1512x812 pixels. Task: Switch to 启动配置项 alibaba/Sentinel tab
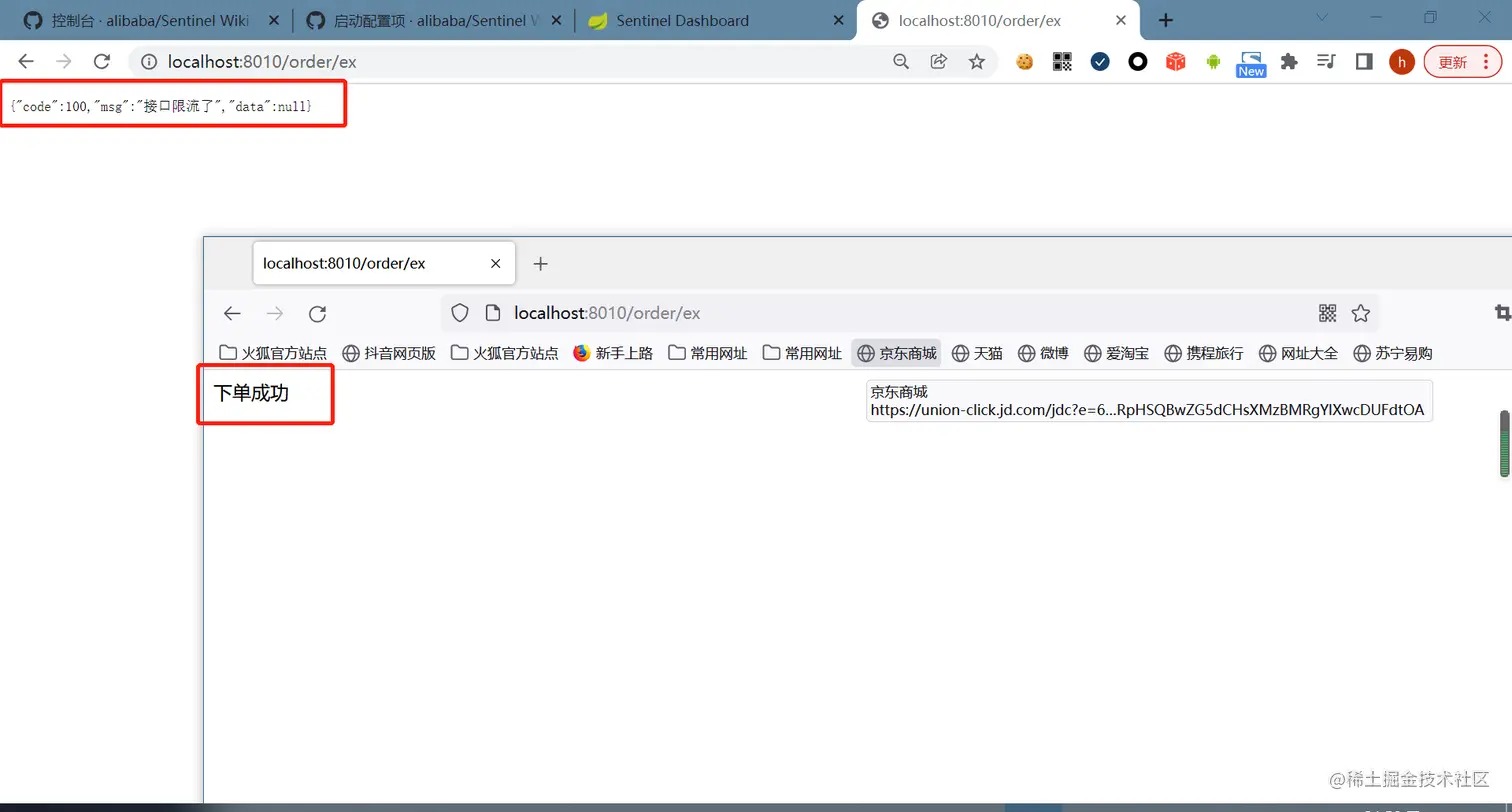433,20
